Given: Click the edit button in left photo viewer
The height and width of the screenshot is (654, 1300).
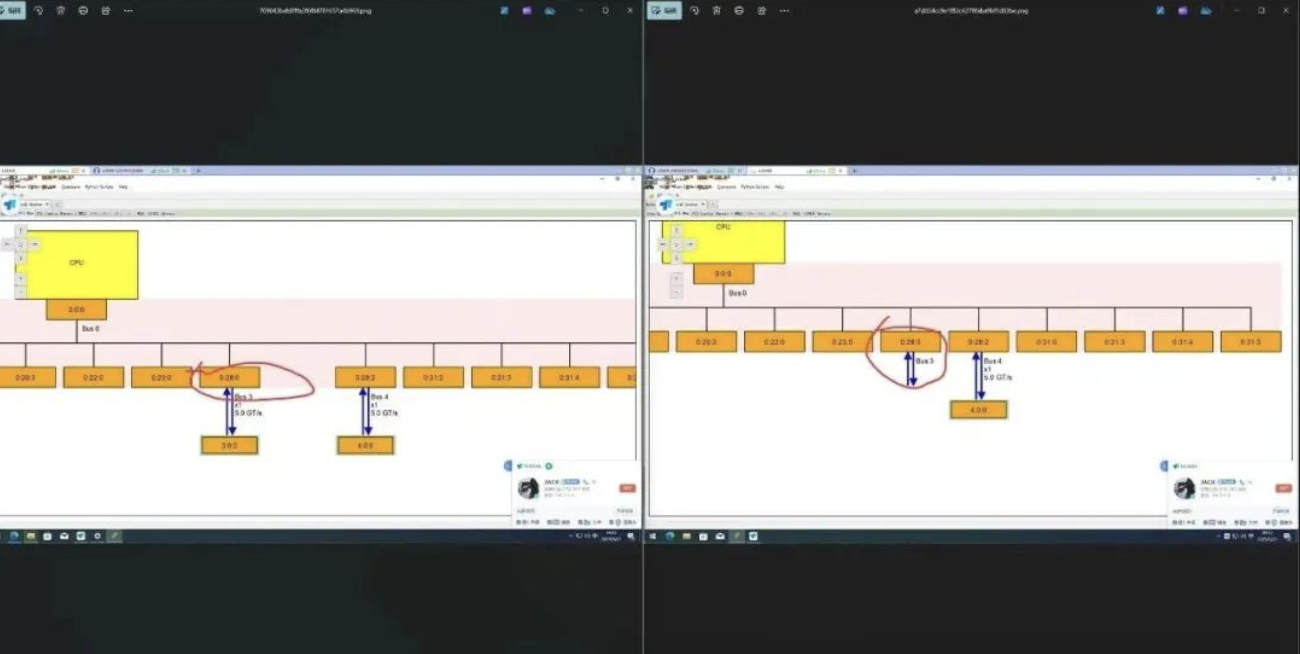Looking at the screenshot, I should [13, 10].
